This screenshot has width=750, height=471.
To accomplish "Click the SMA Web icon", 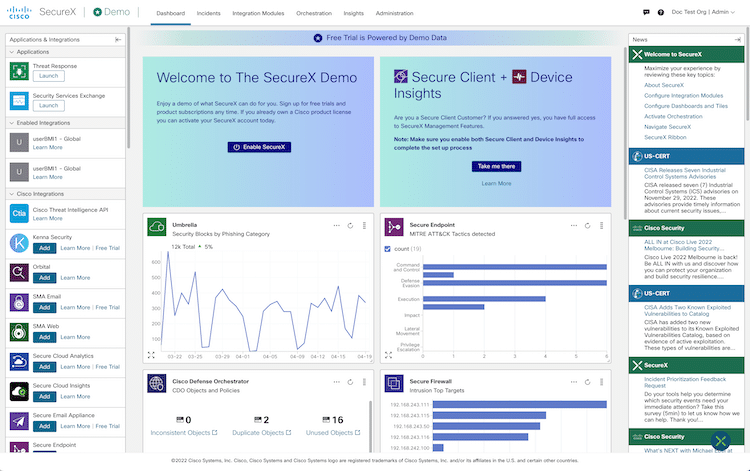I will [x=19, y=332].
